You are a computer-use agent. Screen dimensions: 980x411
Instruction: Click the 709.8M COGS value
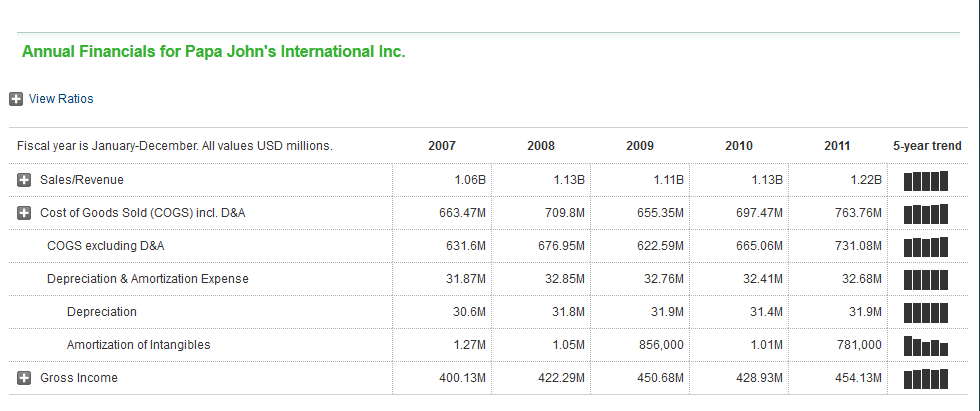(x=564, y=213)
